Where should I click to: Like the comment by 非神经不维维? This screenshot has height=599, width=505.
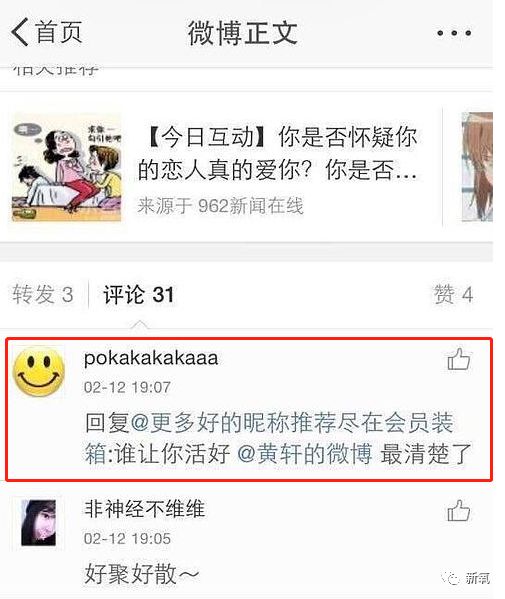[458, 510]
